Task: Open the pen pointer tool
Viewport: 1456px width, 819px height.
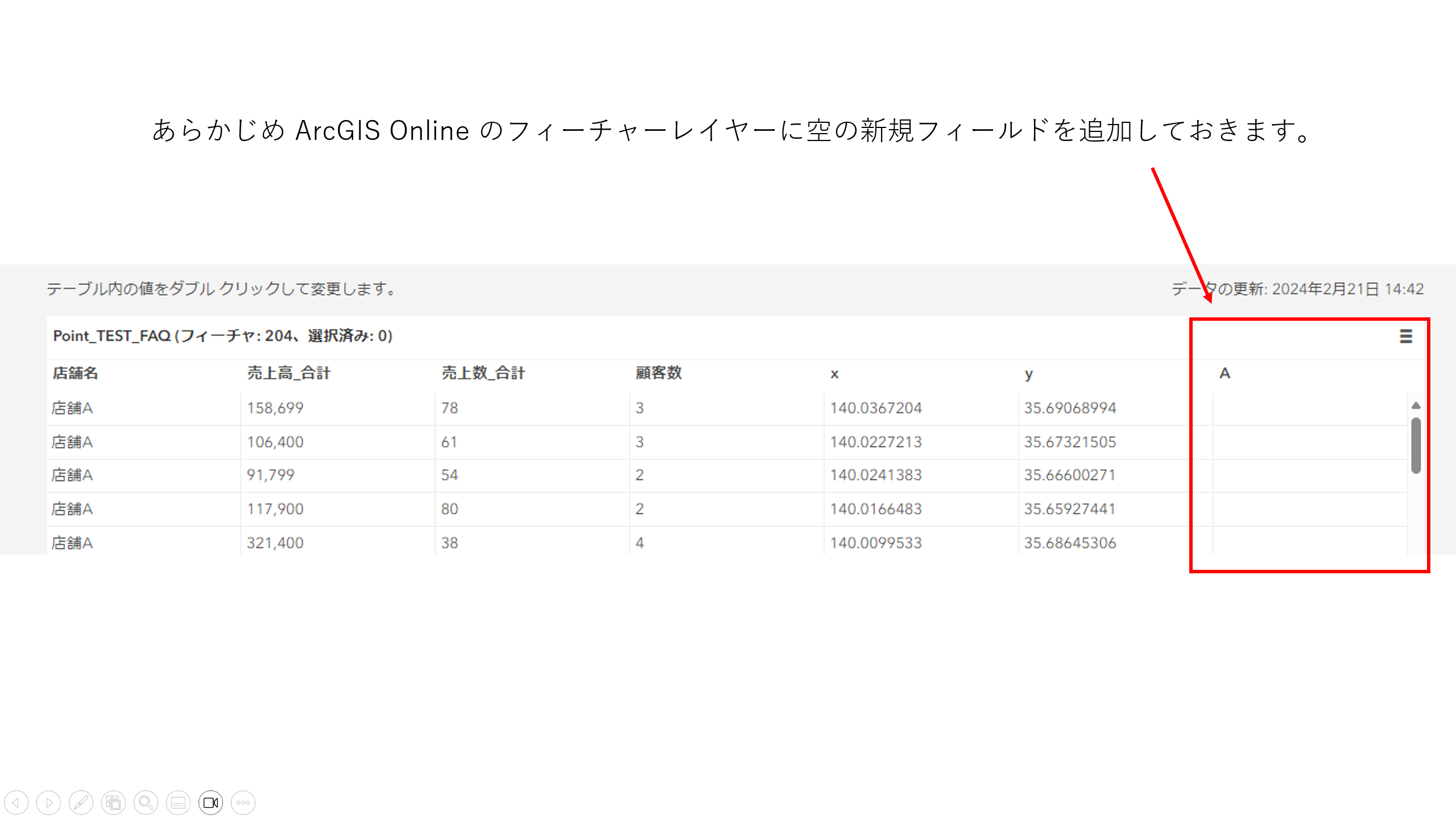Action: coord(81,803)
